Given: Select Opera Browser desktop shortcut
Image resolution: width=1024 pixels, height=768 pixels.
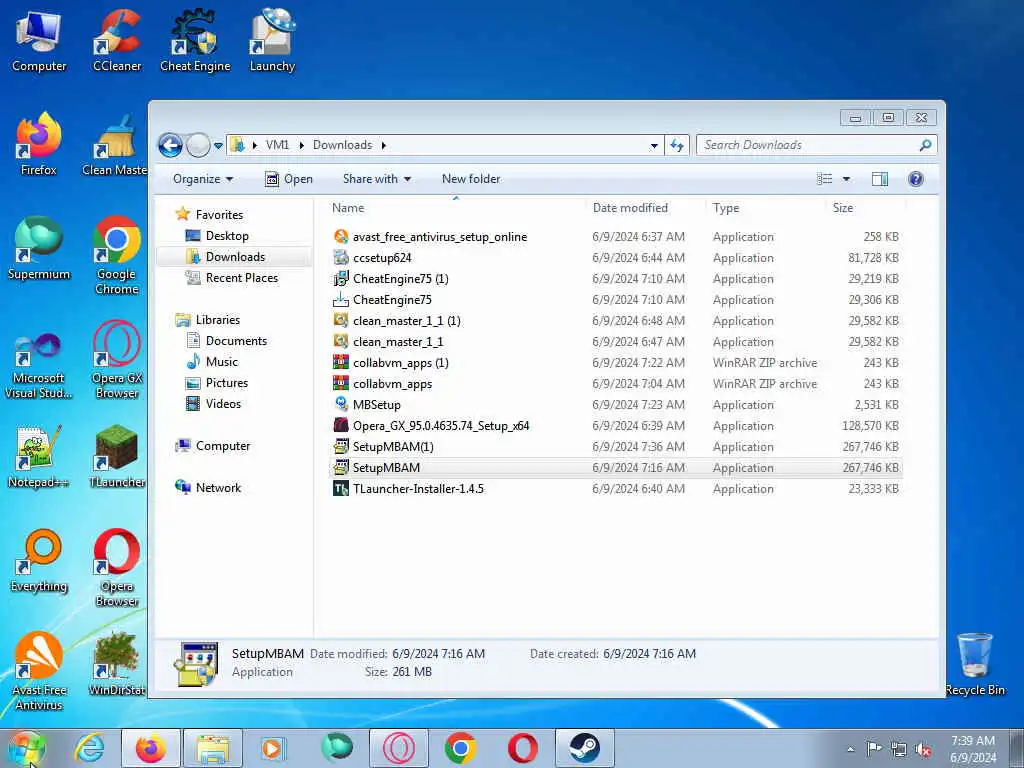Looking at the screenshot, I should 116,568.
